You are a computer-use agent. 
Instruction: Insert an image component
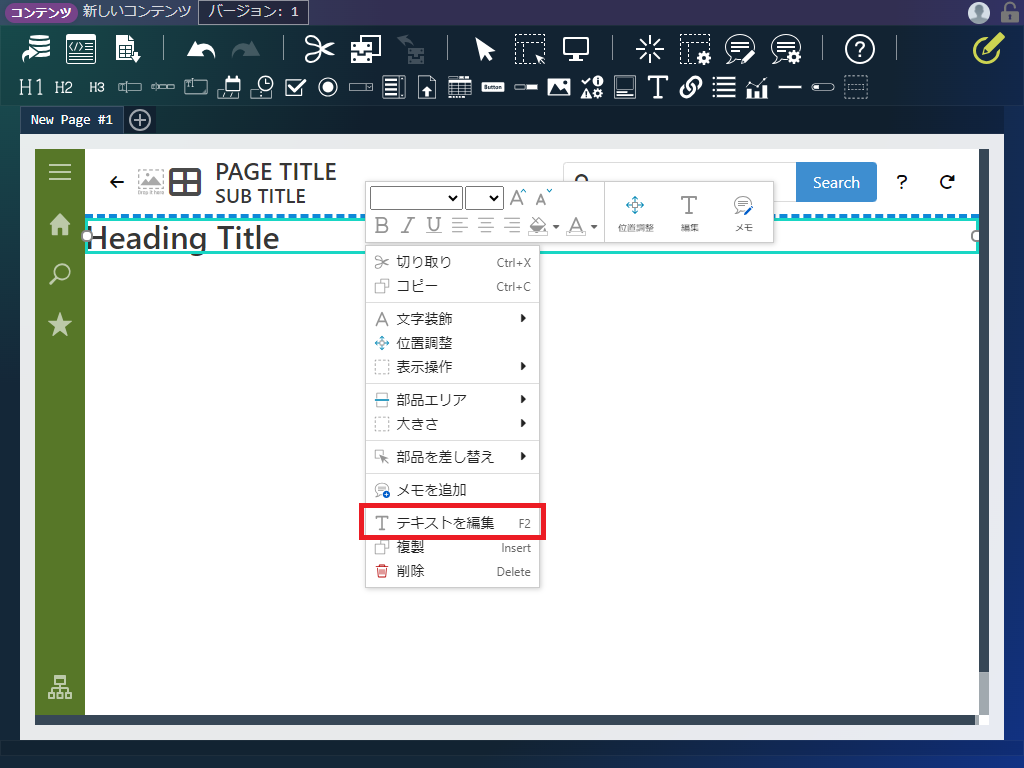559,87
